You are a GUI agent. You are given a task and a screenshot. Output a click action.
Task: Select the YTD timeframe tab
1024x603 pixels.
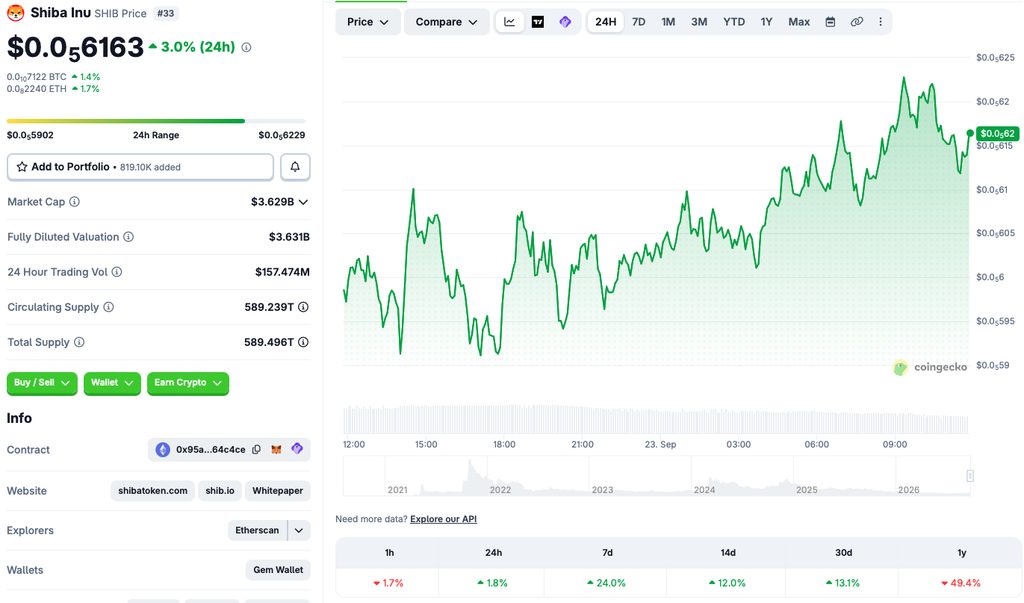coord(734,22)
